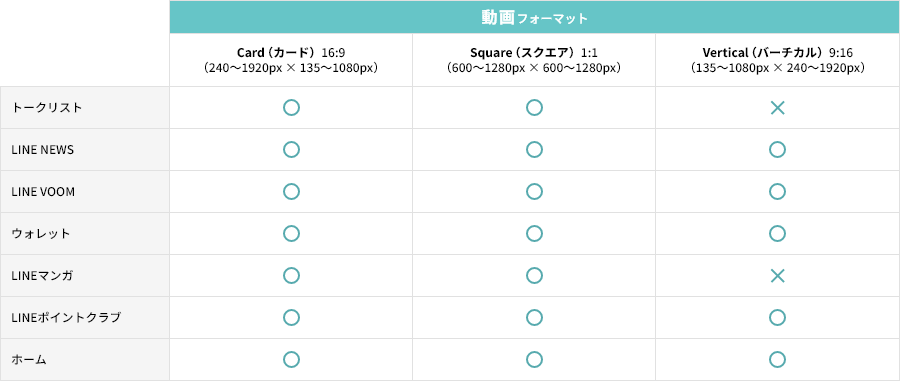
Task: Click the circle for トークリスト Card format
Action: coord(291,108)
